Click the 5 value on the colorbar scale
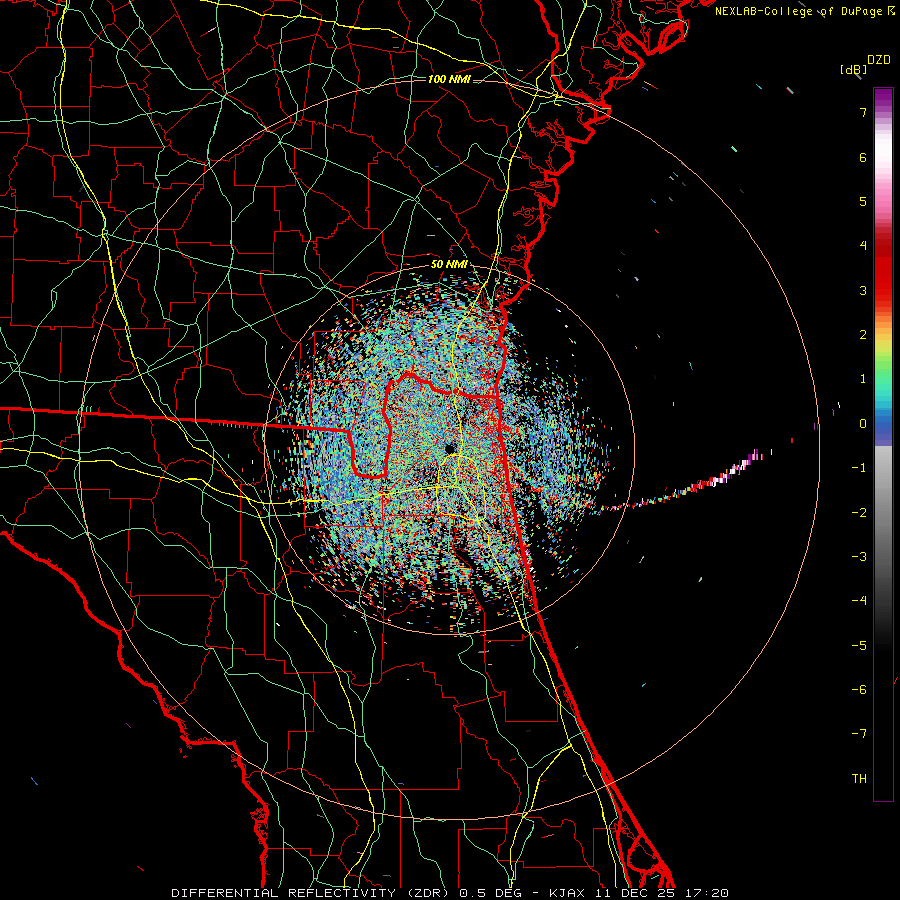900x900 pixels. tap(863, 201)
